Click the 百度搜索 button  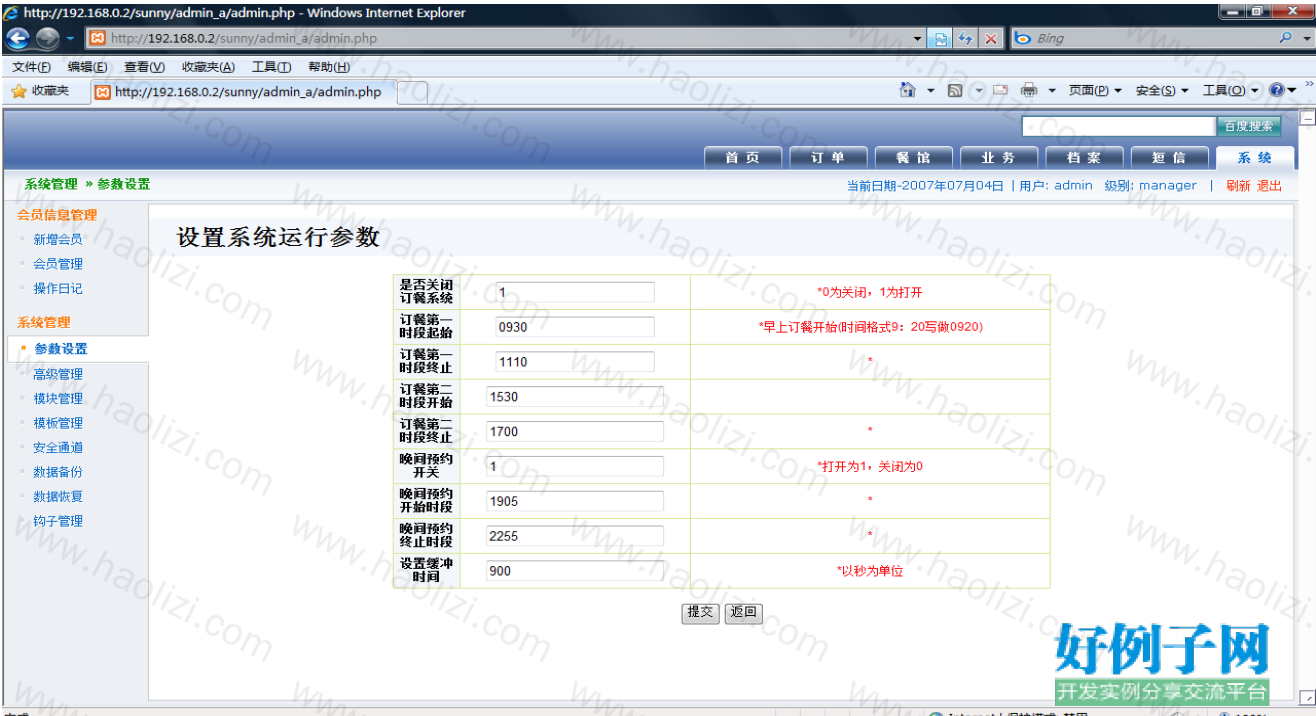pos(1248,126)
